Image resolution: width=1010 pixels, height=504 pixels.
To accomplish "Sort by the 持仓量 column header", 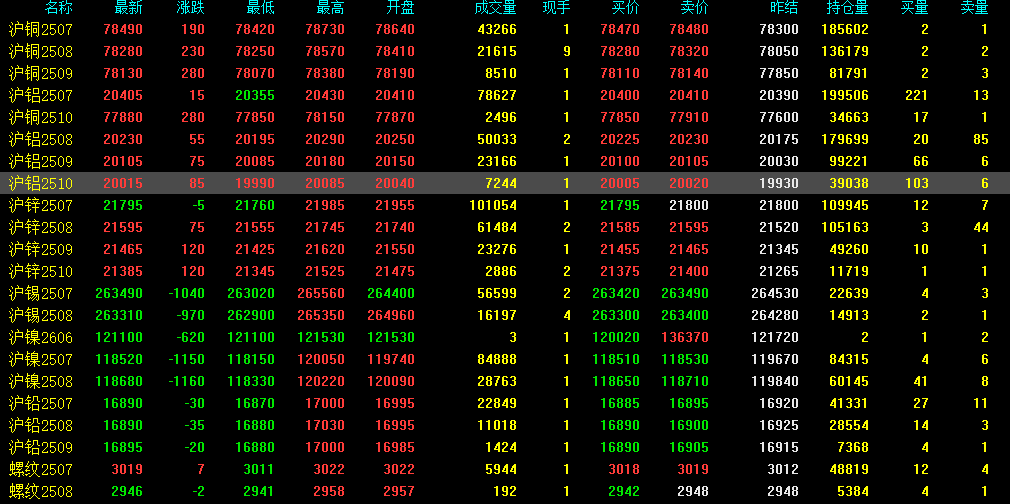I will coord(848,8).
